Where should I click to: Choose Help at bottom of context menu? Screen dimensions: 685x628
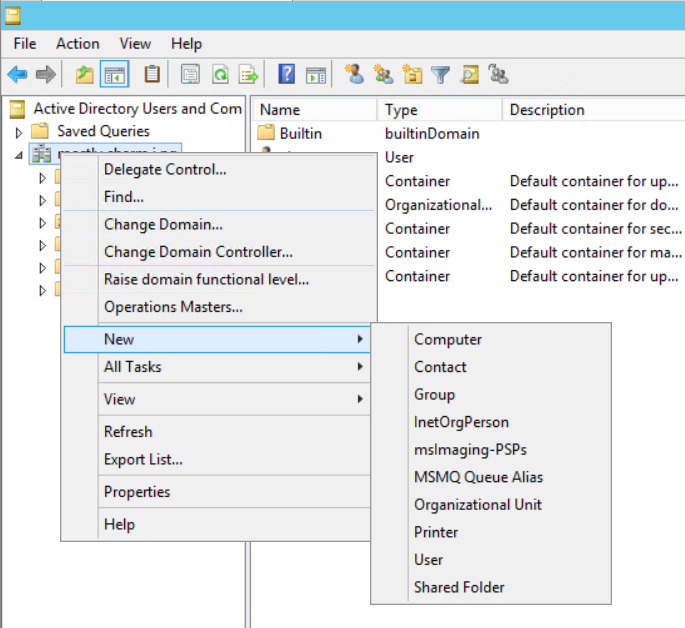217,524
